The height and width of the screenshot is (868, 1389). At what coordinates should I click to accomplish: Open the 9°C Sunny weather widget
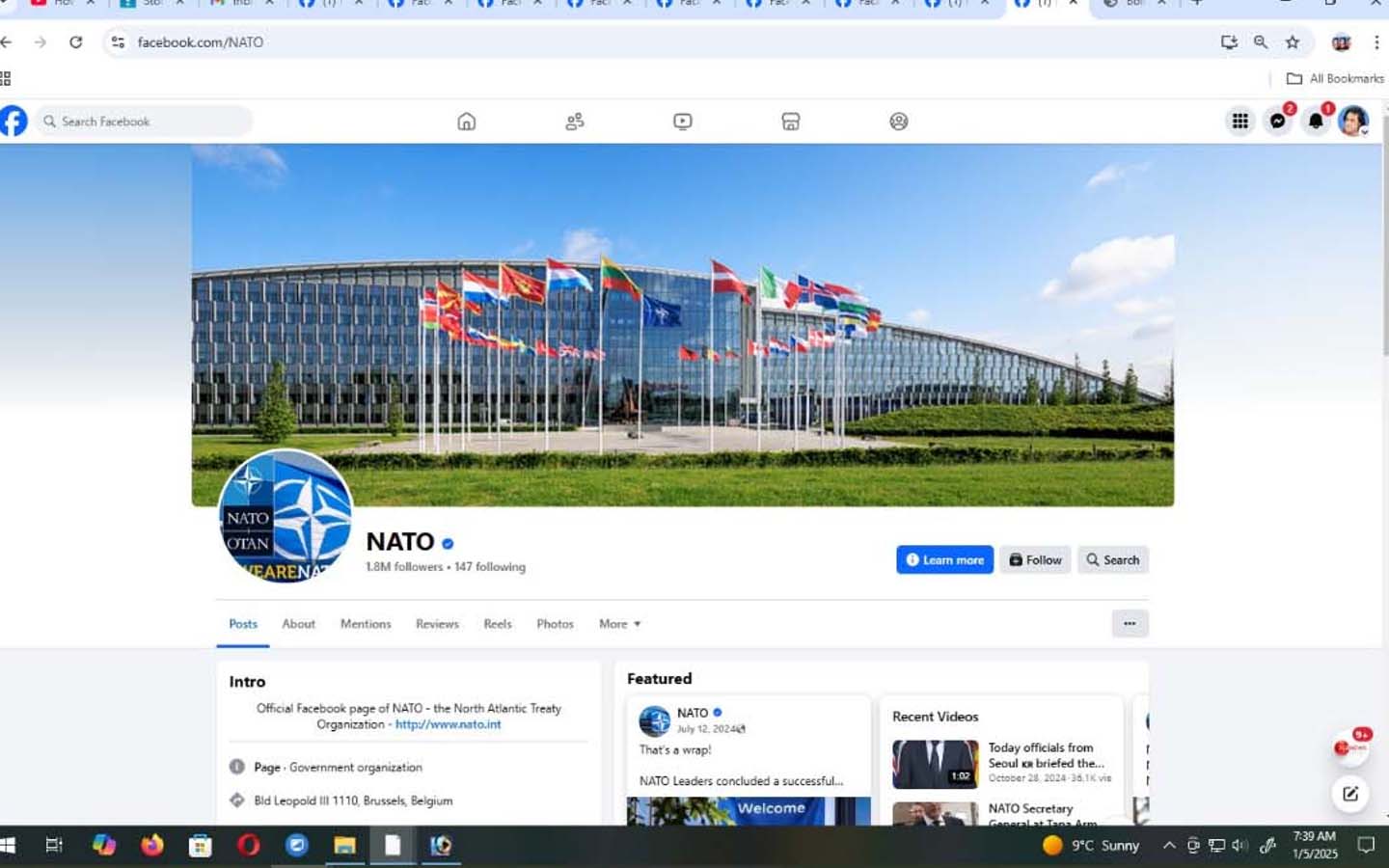1091,846
